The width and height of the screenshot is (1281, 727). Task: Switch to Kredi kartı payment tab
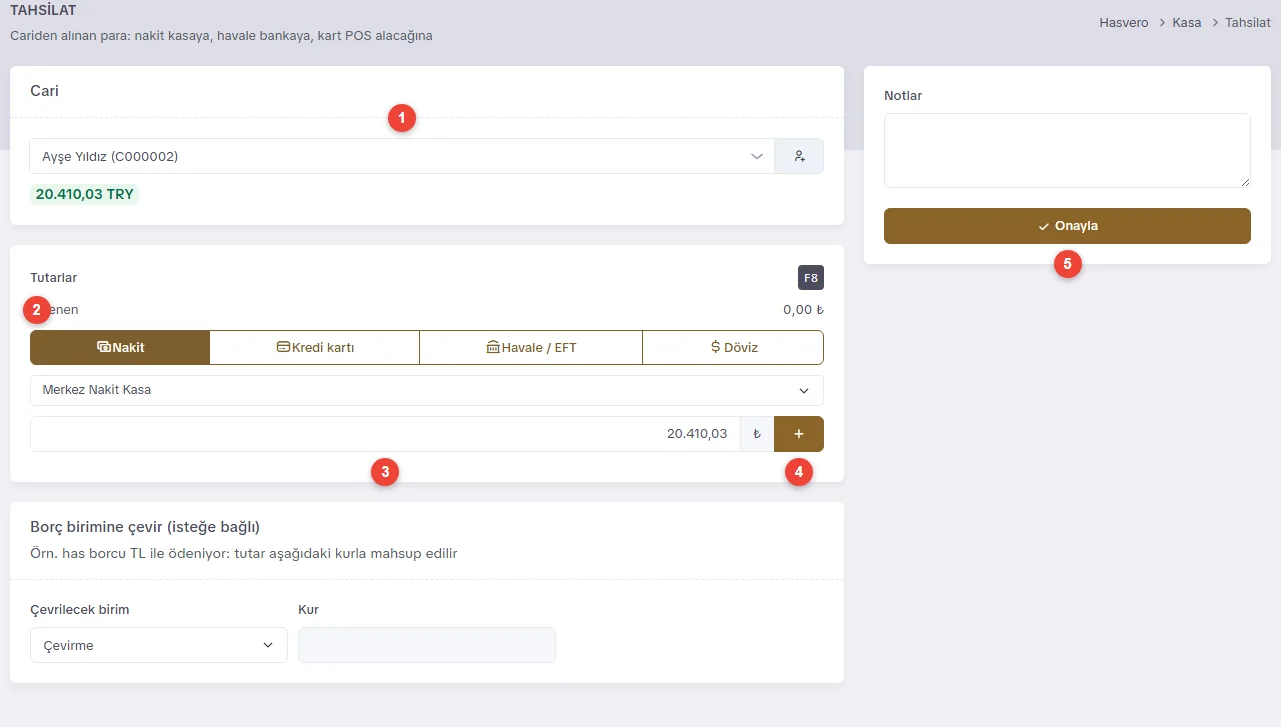315,348
